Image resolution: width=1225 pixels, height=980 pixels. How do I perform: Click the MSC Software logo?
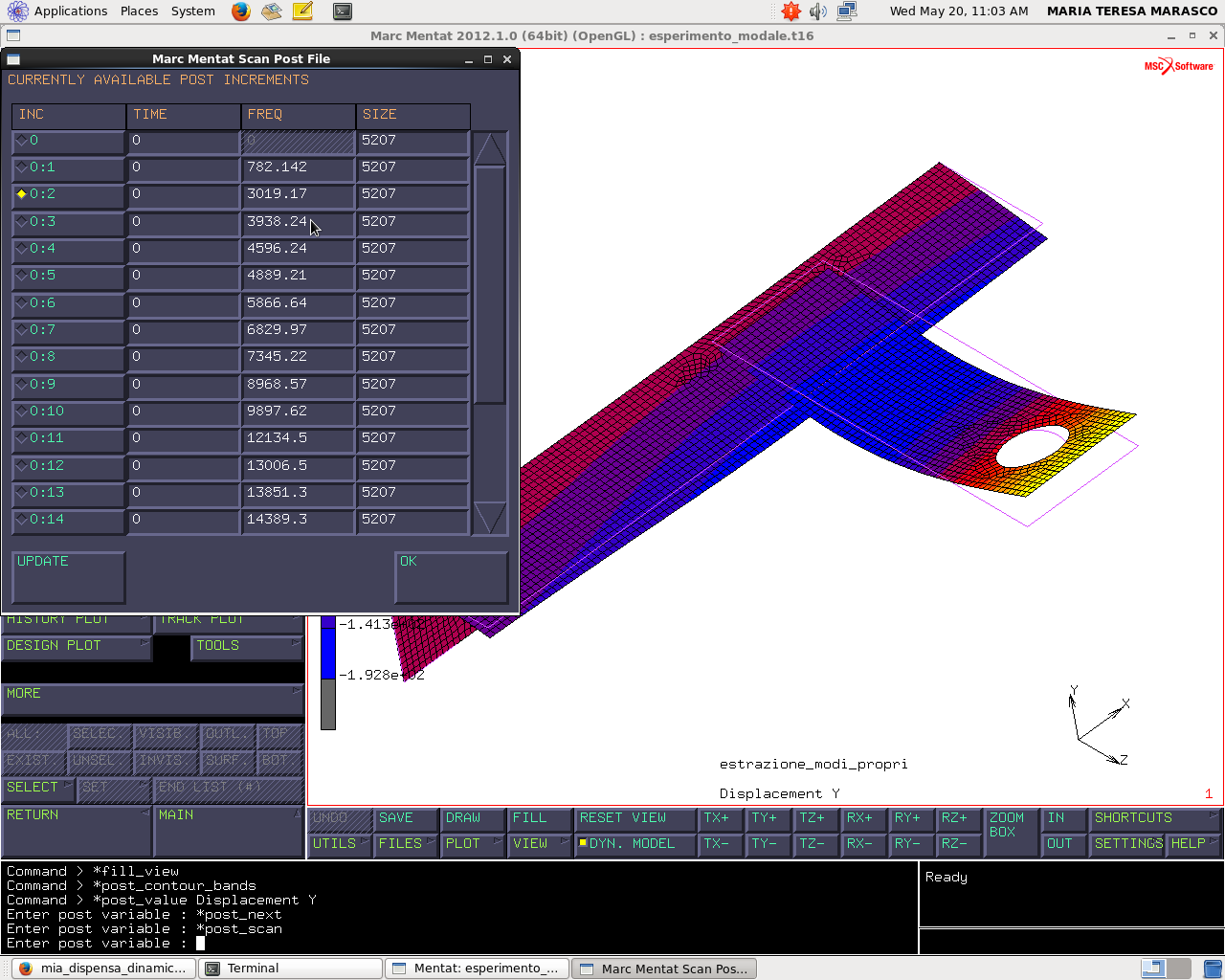(1178, 66)
